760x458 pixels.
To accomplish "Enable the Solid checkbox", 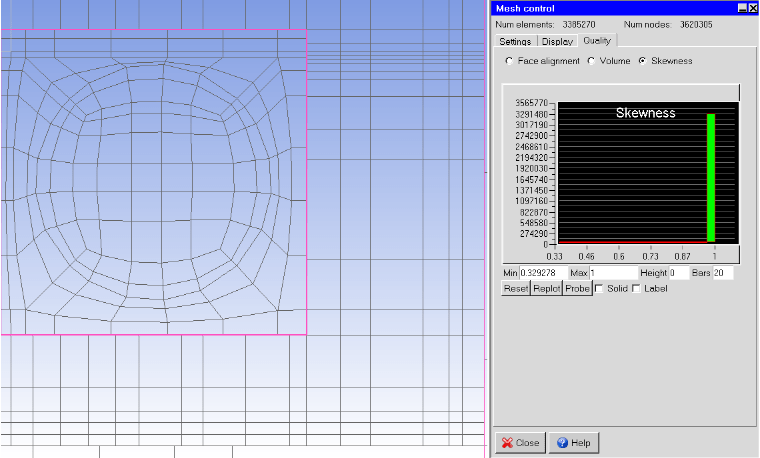I will point(599,289).
